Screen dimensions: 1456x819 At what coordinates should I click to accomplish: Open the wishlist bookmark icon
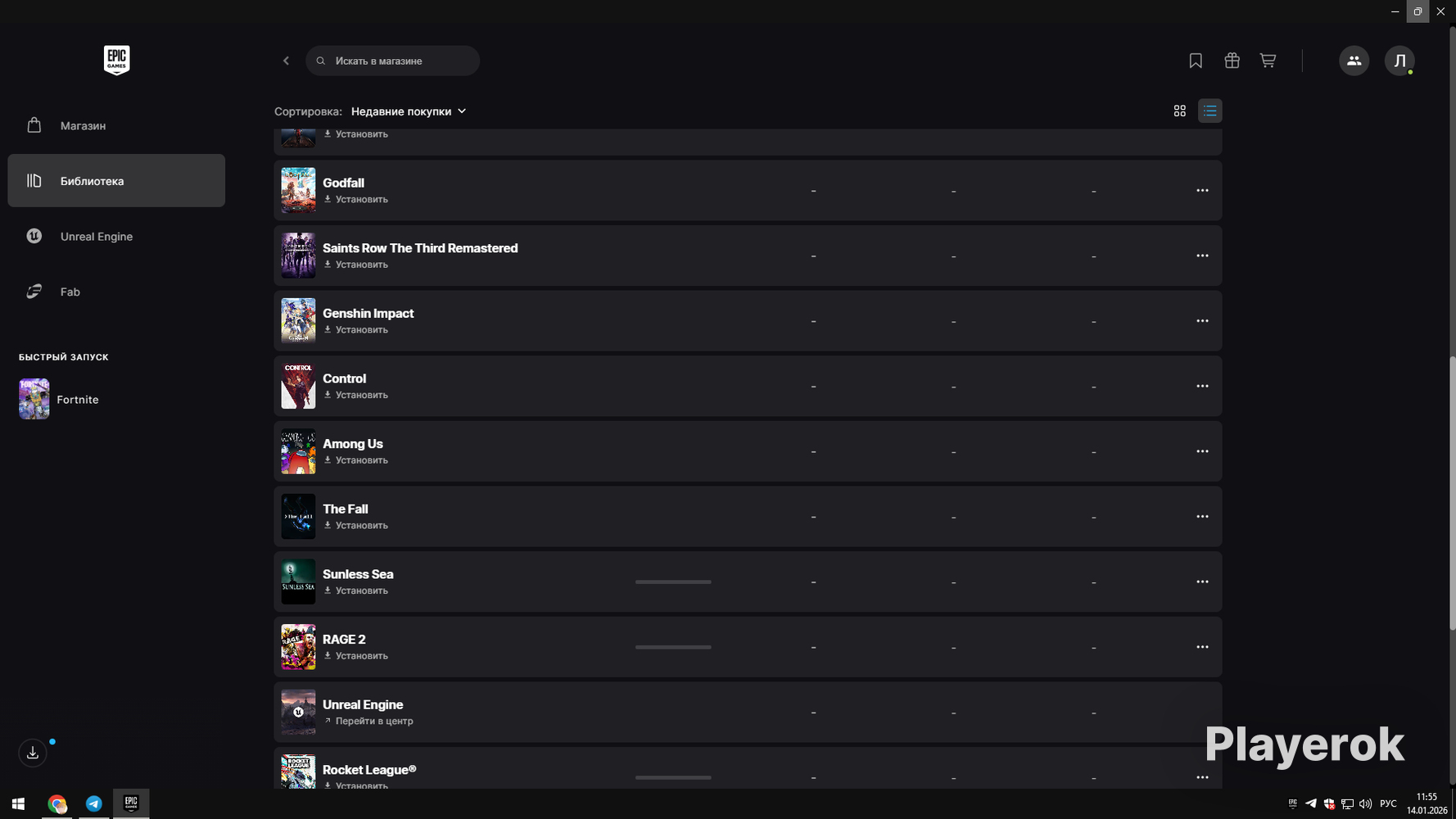[x=1196, y=61]
